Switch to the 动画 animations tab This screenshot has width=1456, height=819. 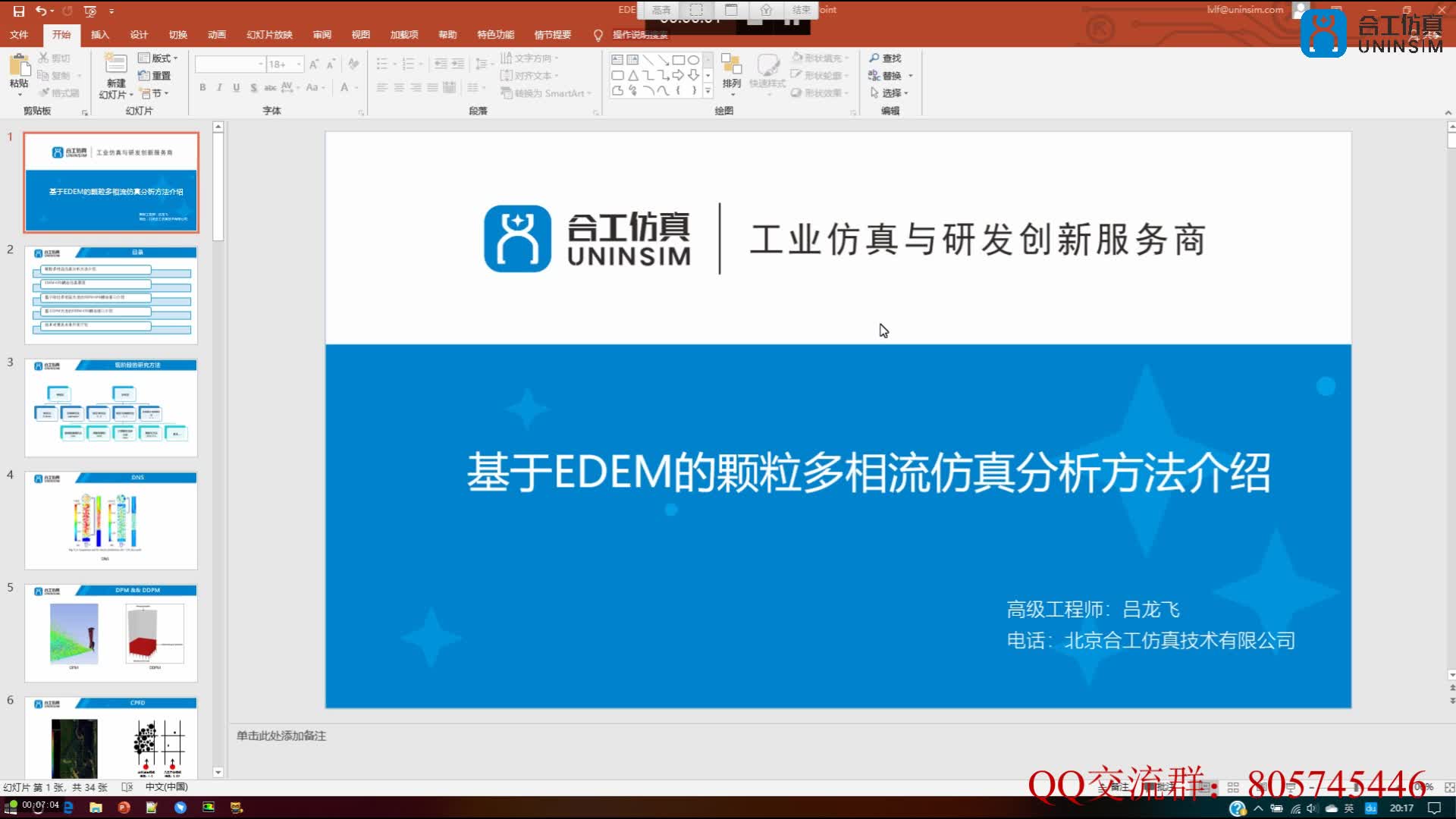coord(217,35)
